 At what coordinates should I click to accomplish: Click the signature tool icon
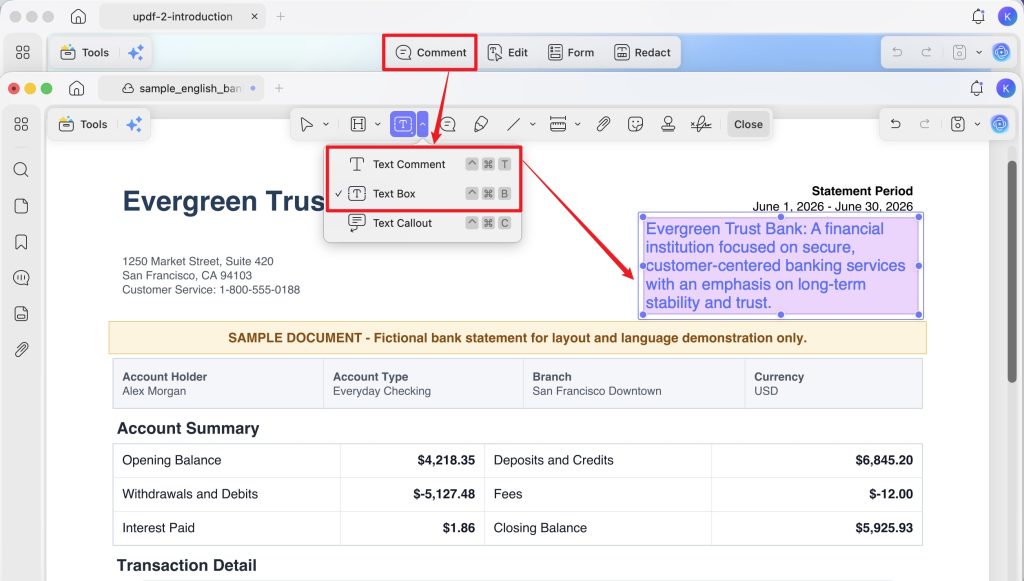(x=701, y=124)
